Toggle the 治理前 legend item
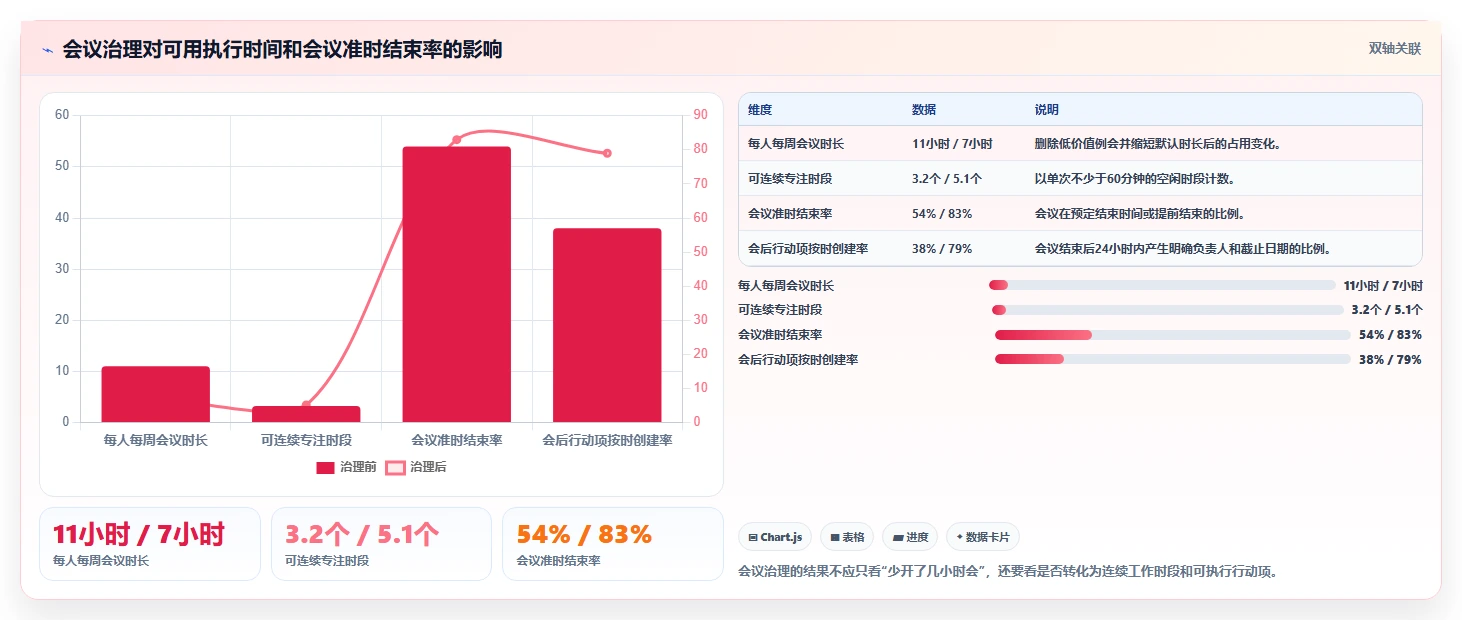 pos(346,467)
